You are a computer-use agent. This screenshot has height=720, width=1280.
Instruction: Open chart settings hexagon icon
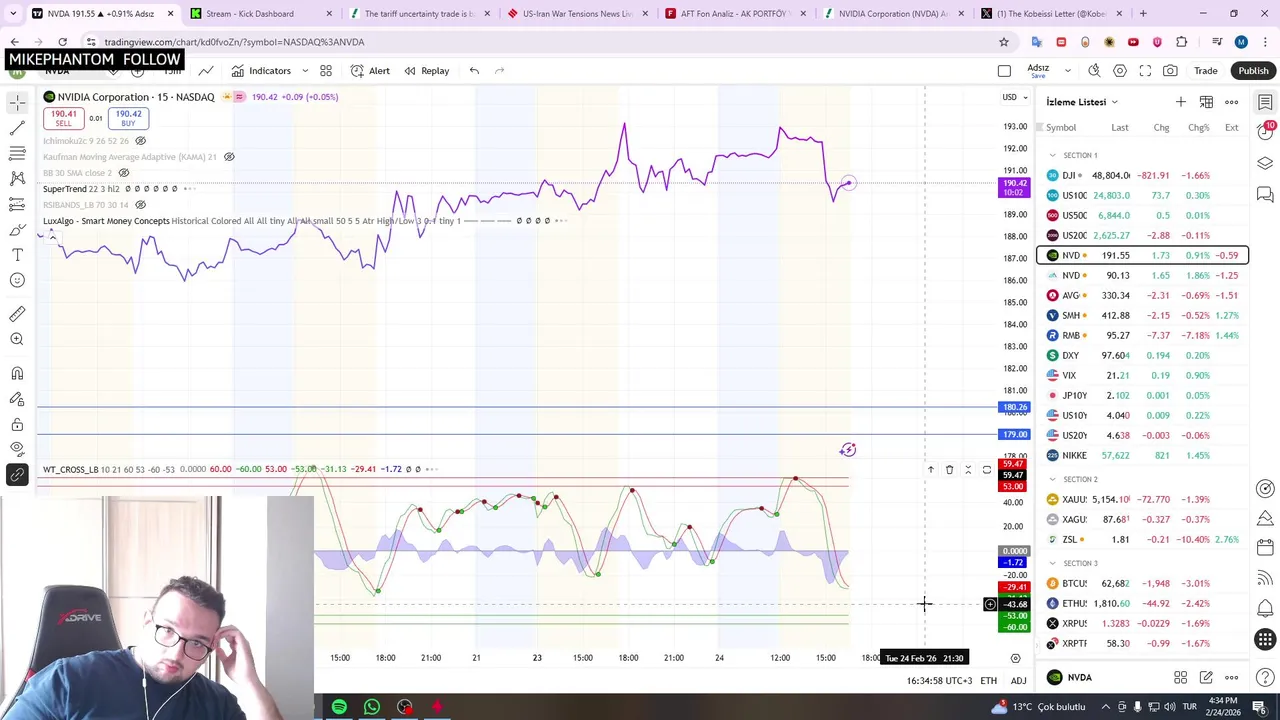coord(1120,71)
